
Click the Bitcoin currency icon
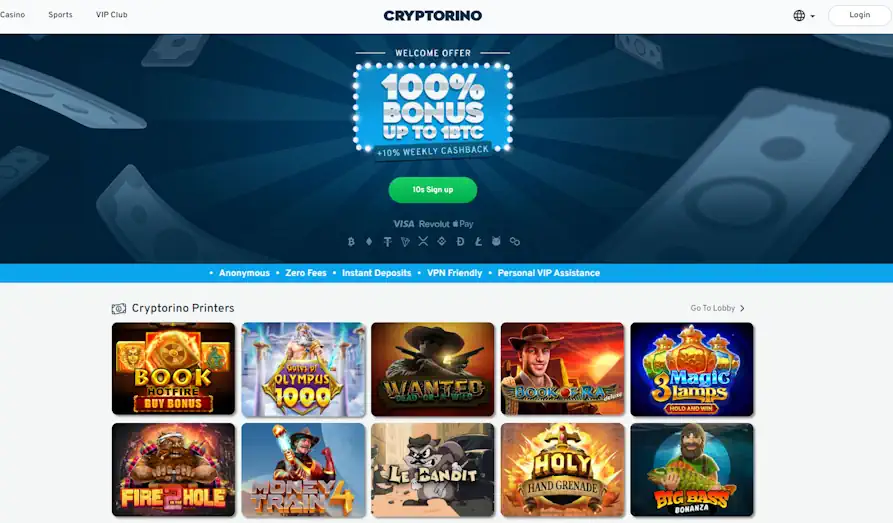[x=351, y=242]
